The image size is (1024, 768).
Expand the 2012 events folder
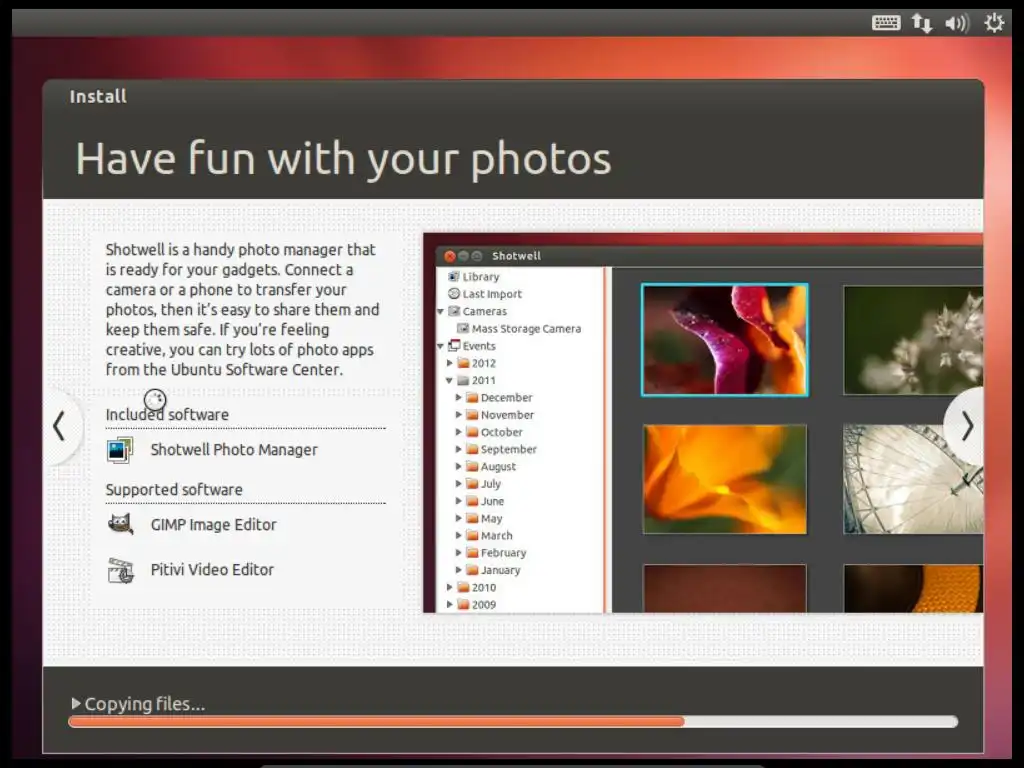[449, 363]
